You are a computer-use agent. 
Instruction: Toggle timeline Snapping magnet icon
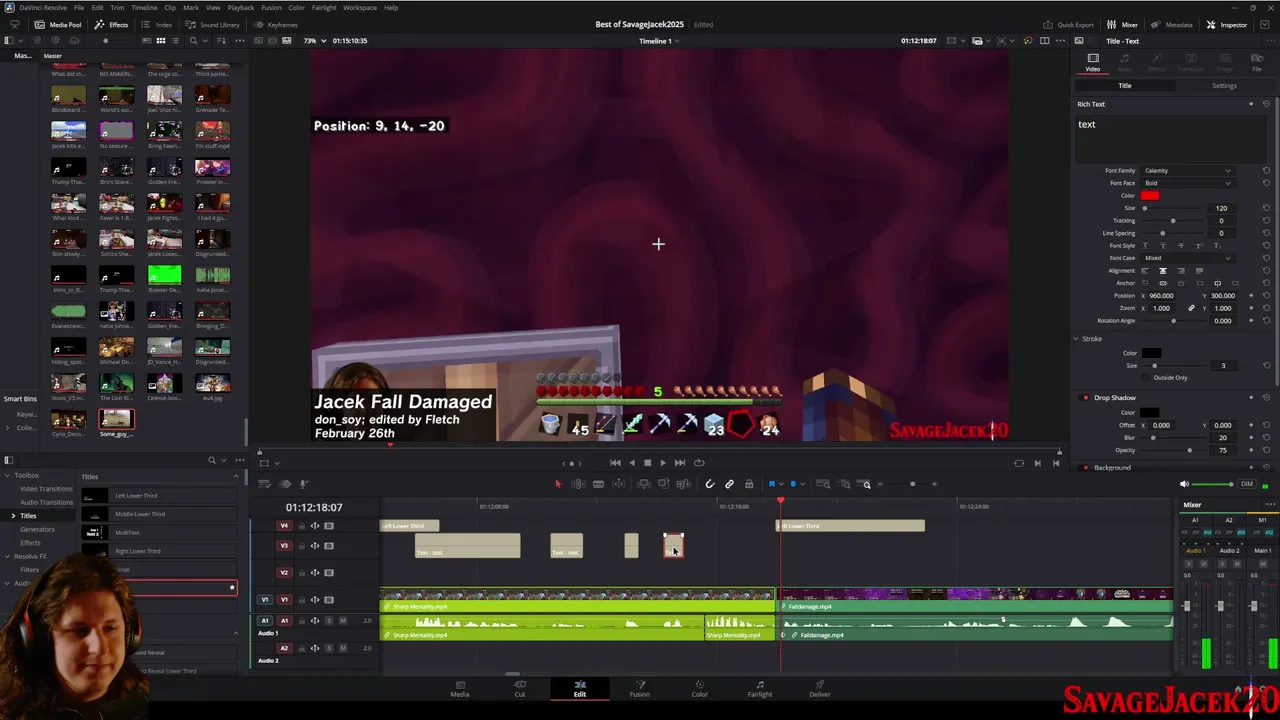pos(710,484)
